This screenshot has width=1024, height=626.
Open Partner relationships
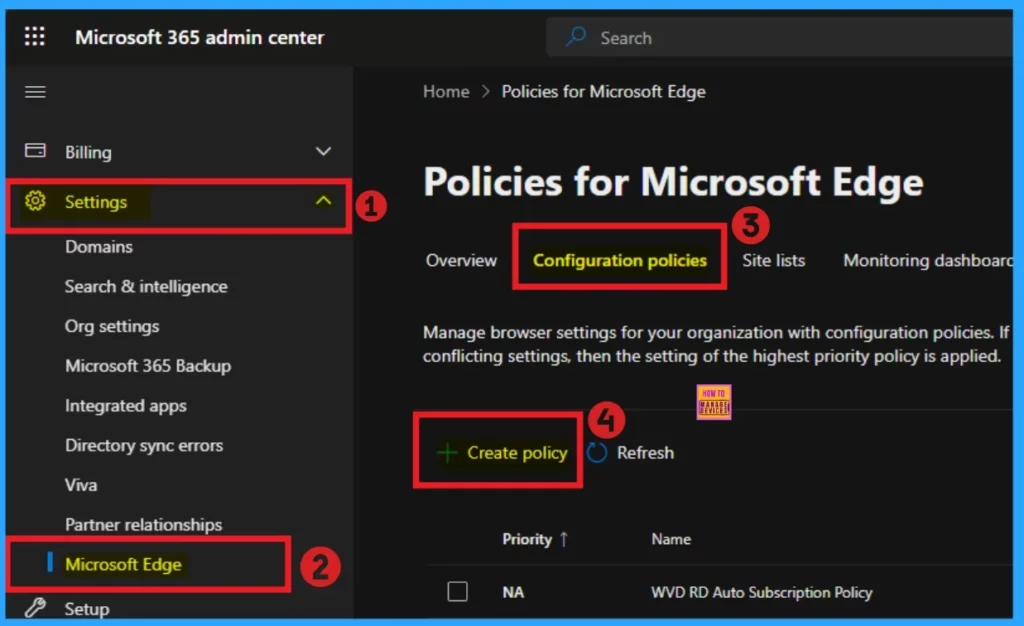[143, 525]
